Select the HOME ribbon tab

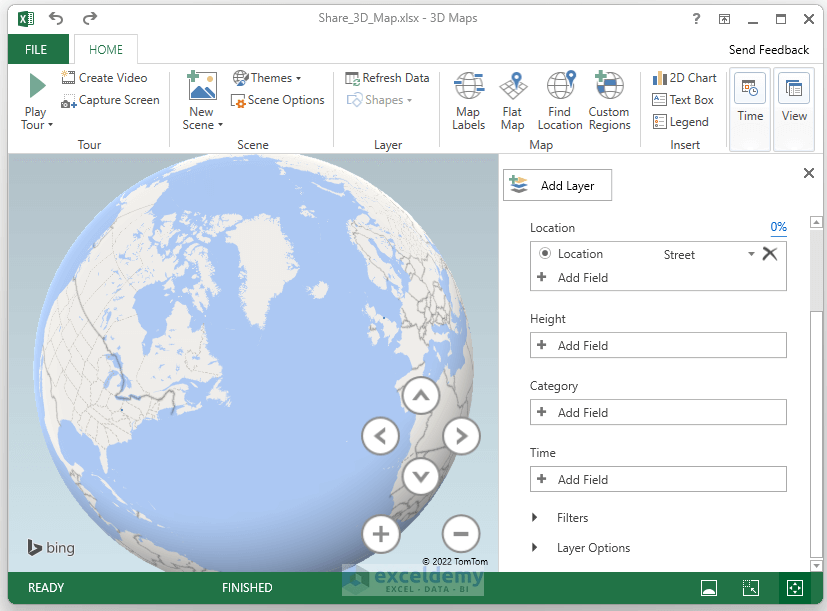105,49
